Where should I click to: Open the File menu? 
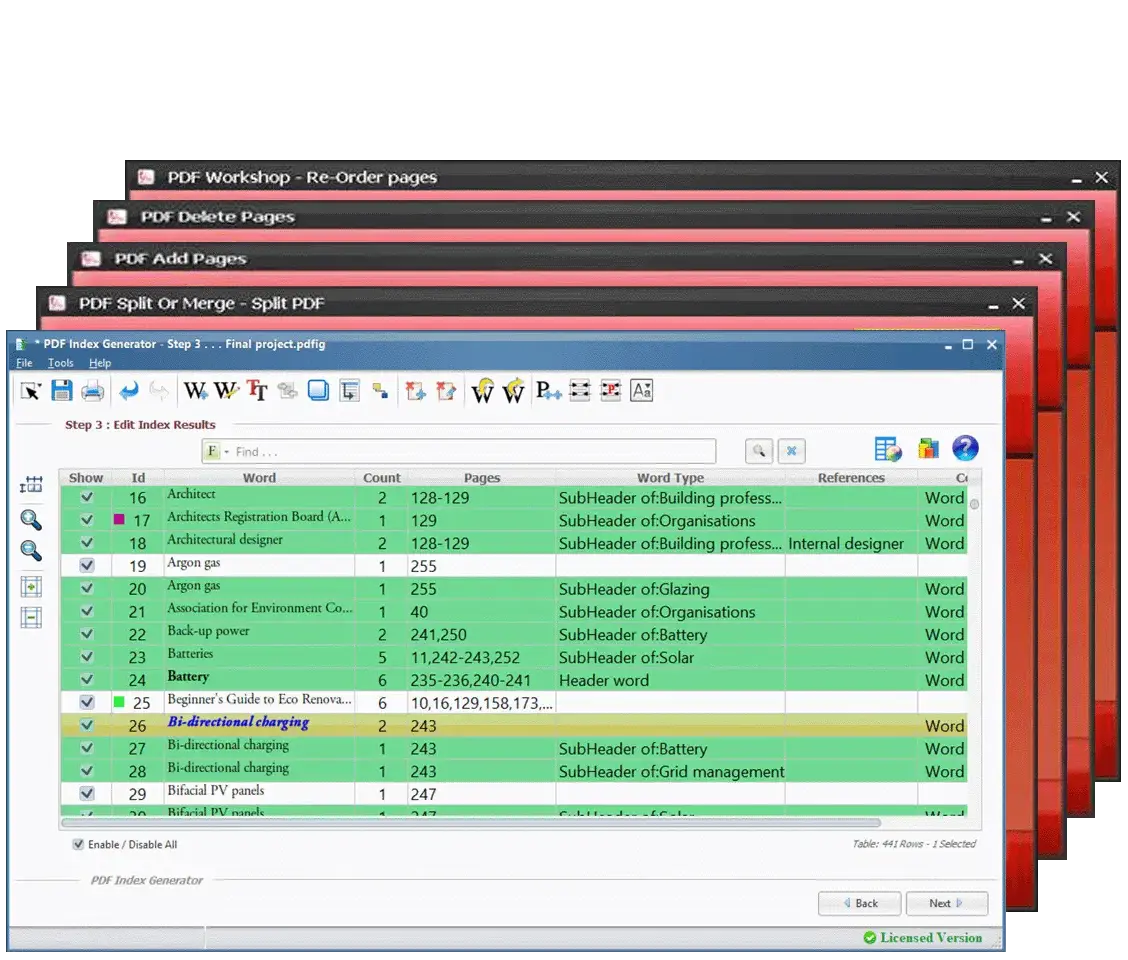(24, 363)
